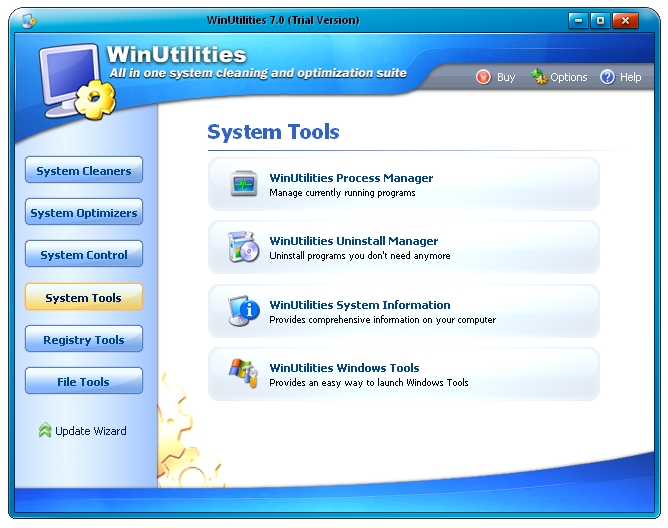The height and width of the screenshot is (528, 668).
Task: Click the Help question mark icon
Action: (x=608, y=77)
